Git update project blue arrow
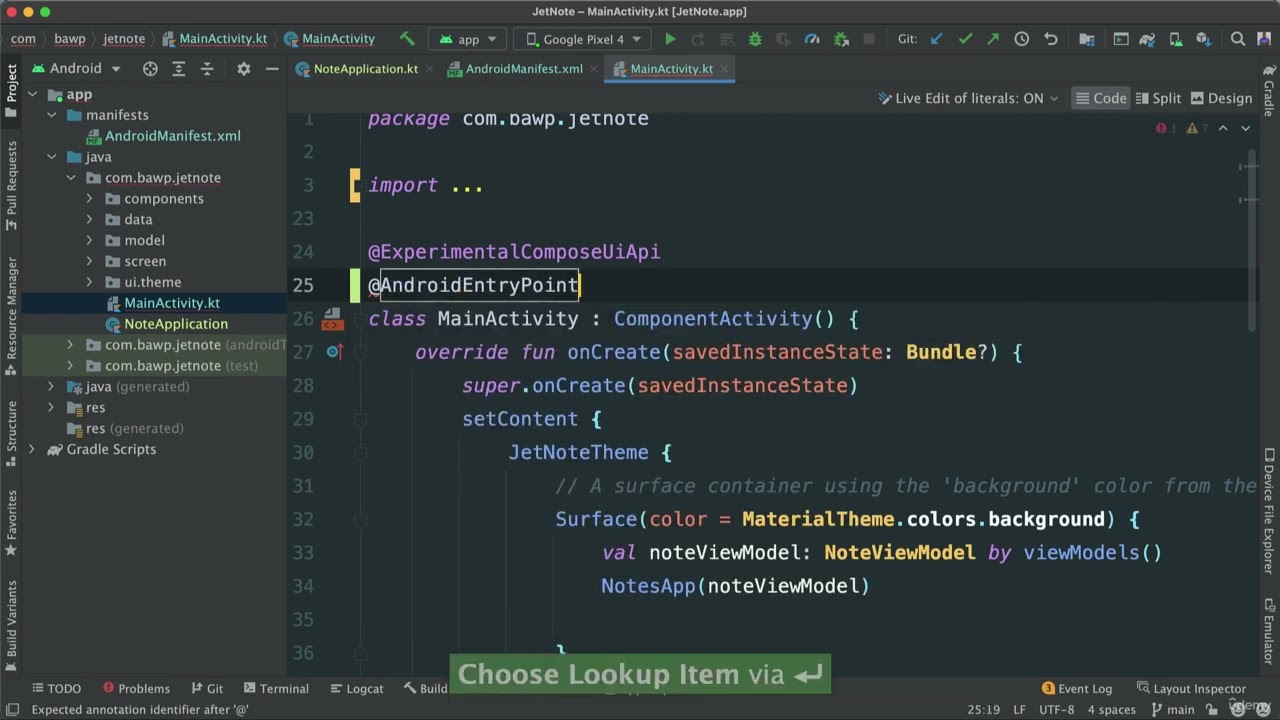 936,39
